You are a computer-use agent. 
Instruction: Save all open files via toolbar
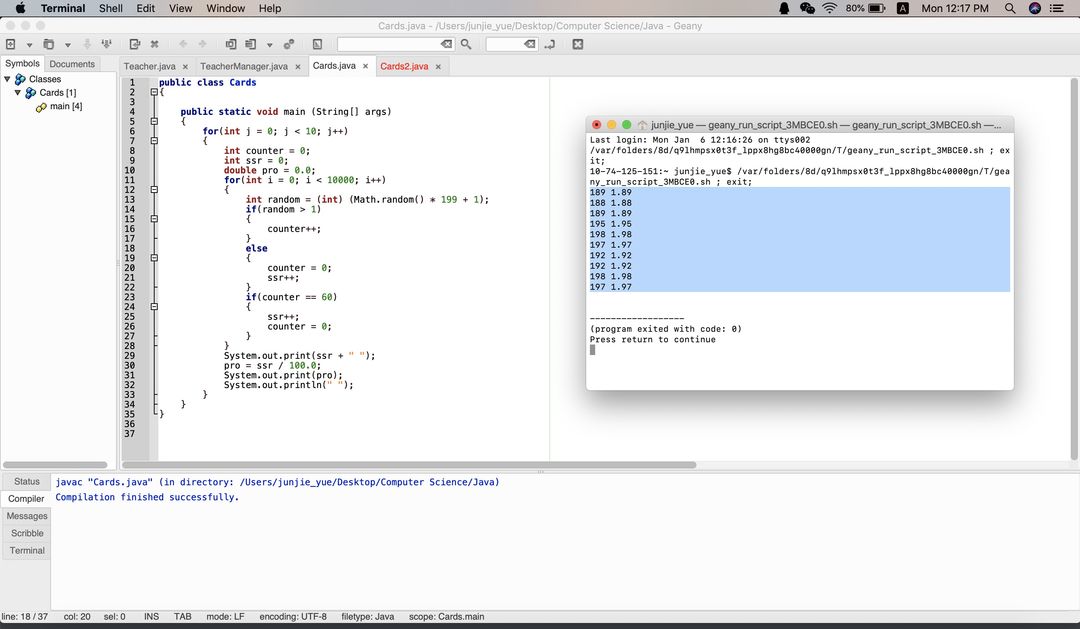tap(107, 44)
